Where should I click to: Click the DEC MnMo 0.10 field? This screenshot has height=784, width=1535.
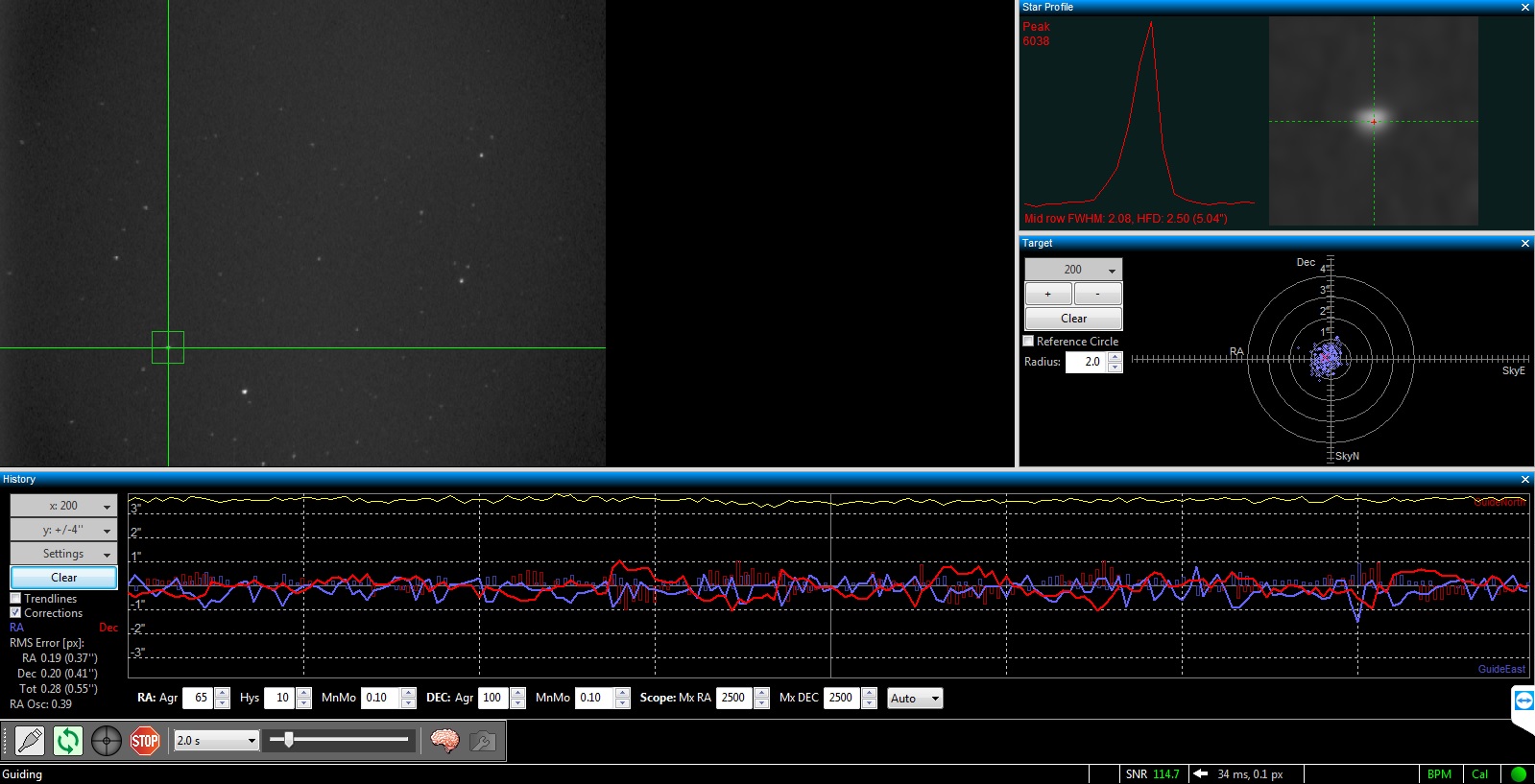[x=595, y=698]
